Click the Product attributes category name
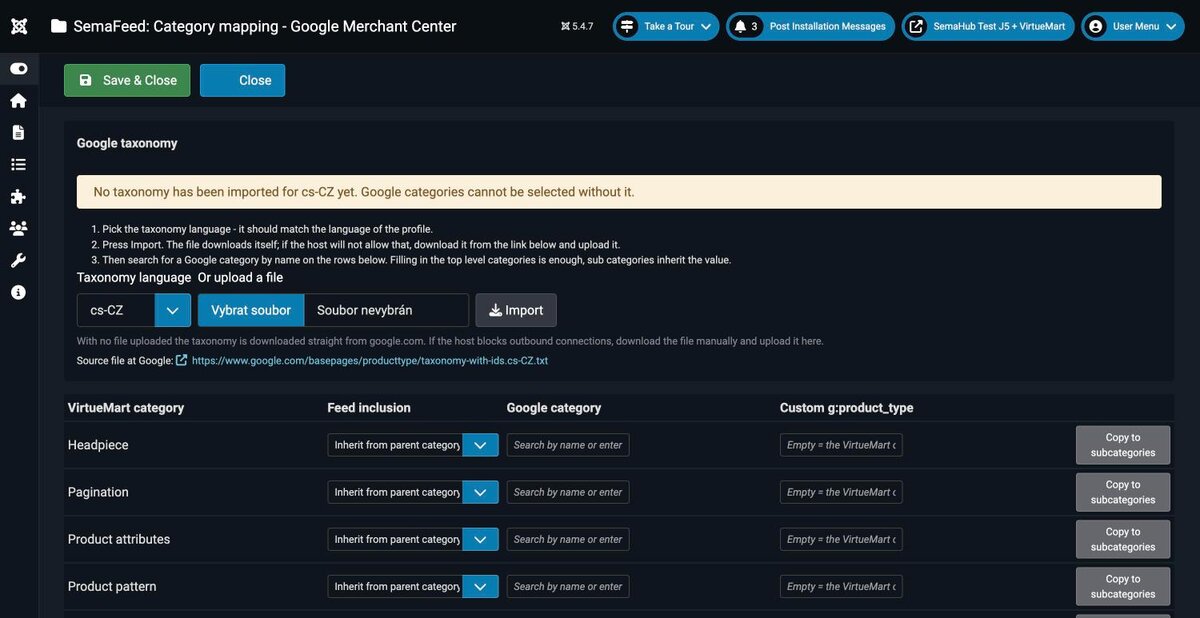The image size is (1200, 618). coord(119,539)
